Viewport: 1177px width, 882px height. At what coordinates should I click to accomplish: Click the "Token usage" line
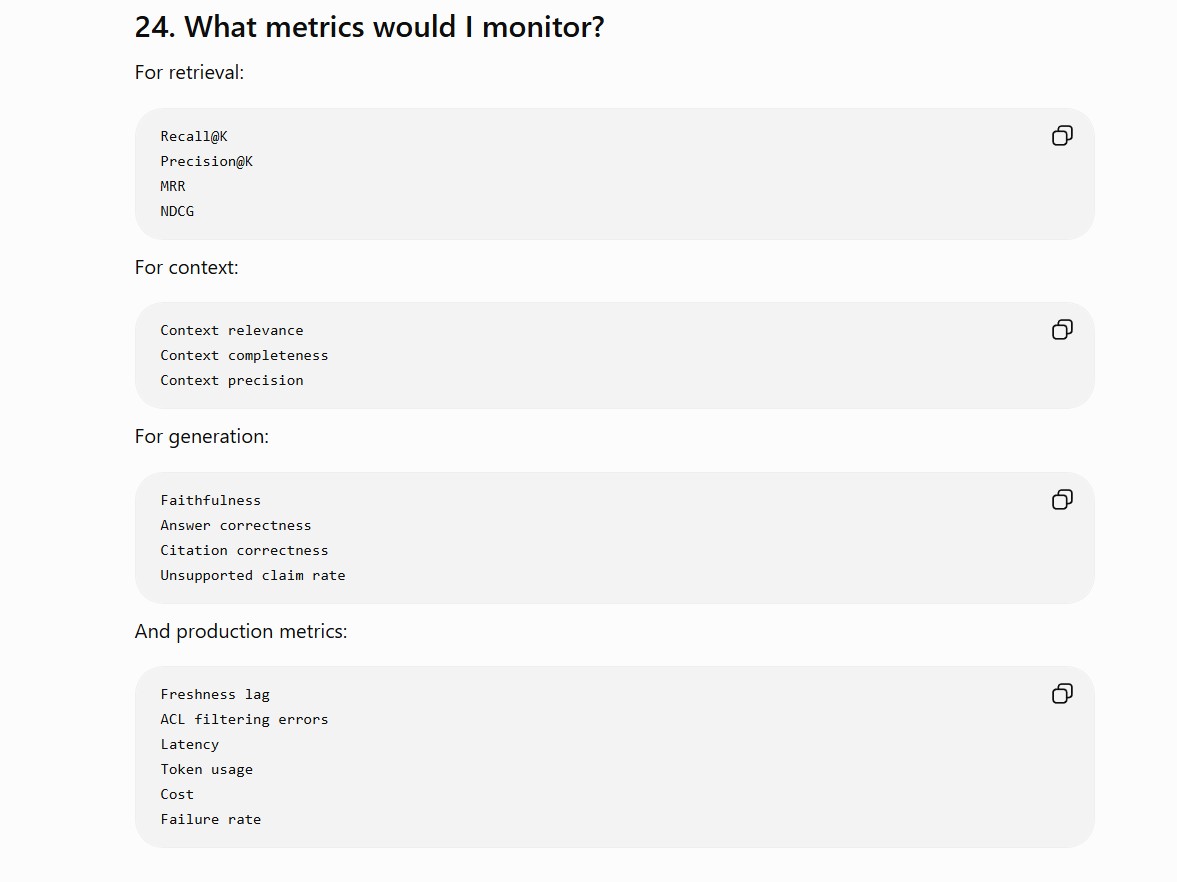(x=206, y=769)
